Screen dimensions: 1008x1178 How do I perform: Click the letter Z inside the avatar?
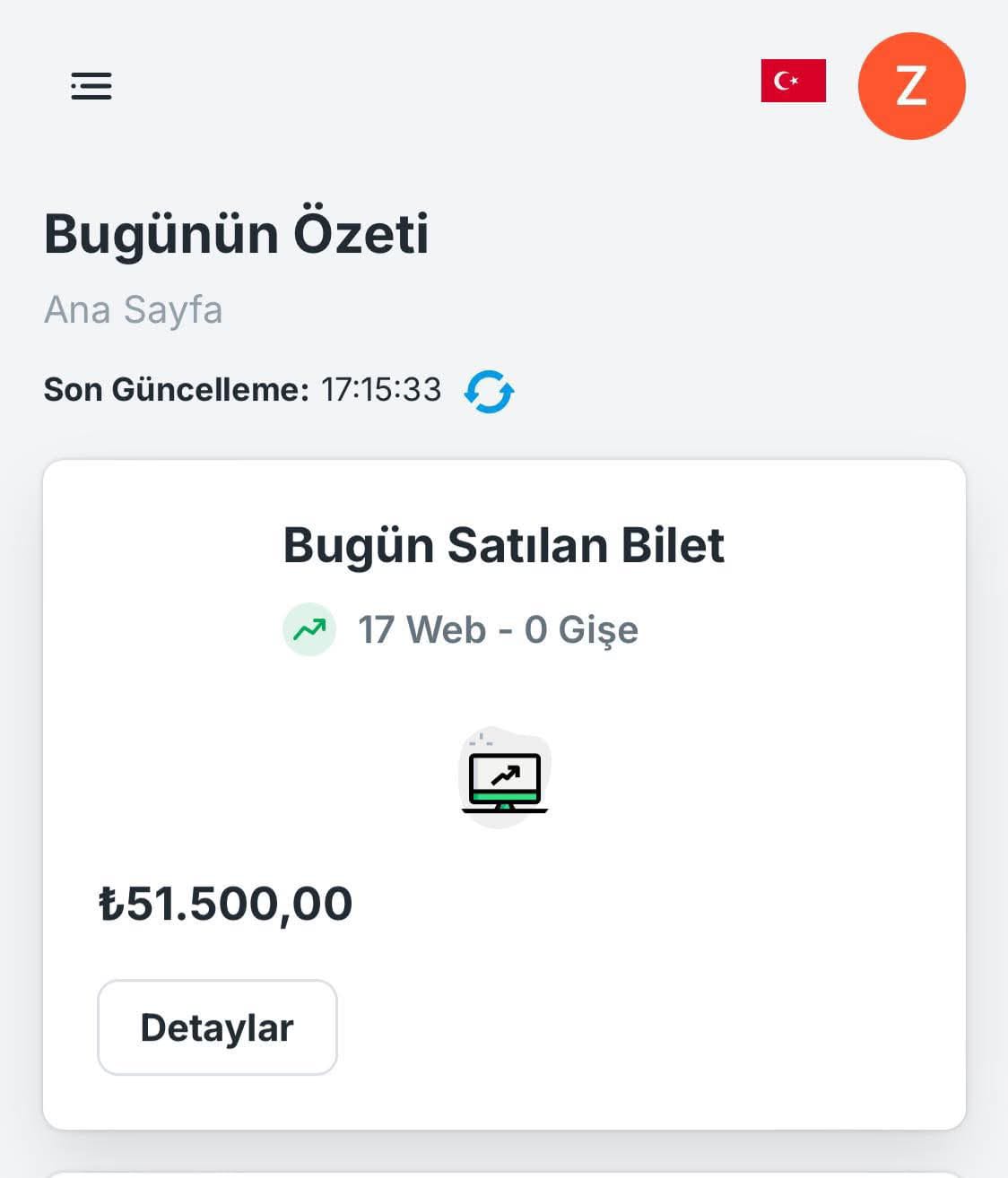click(911, 86)
